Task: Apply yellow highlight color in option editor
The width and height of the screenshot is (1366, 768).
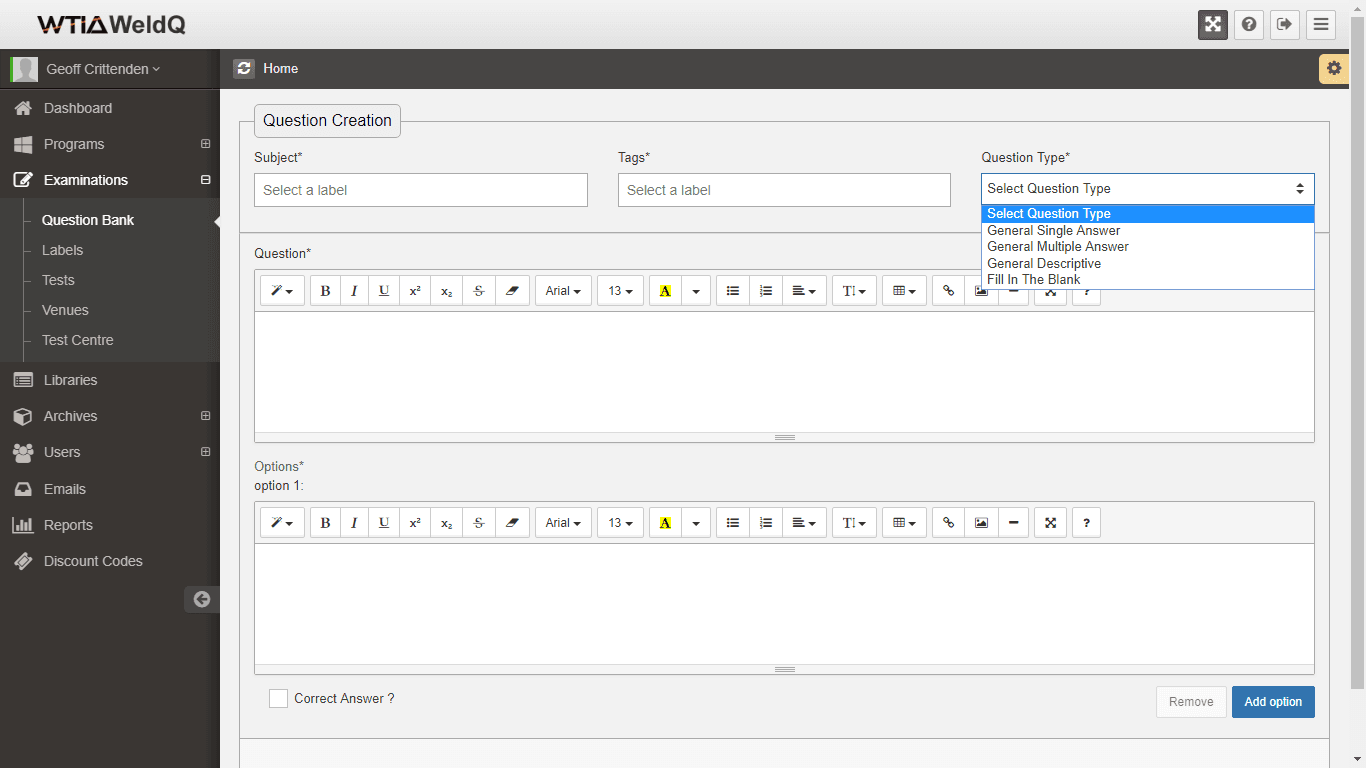Action: click(x=665, y=523)
